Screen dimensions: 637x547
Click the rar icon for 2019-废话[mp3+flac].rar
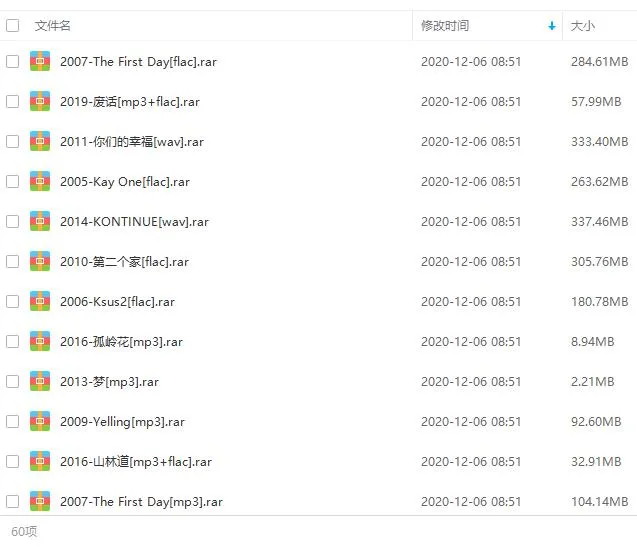point(40,101)
